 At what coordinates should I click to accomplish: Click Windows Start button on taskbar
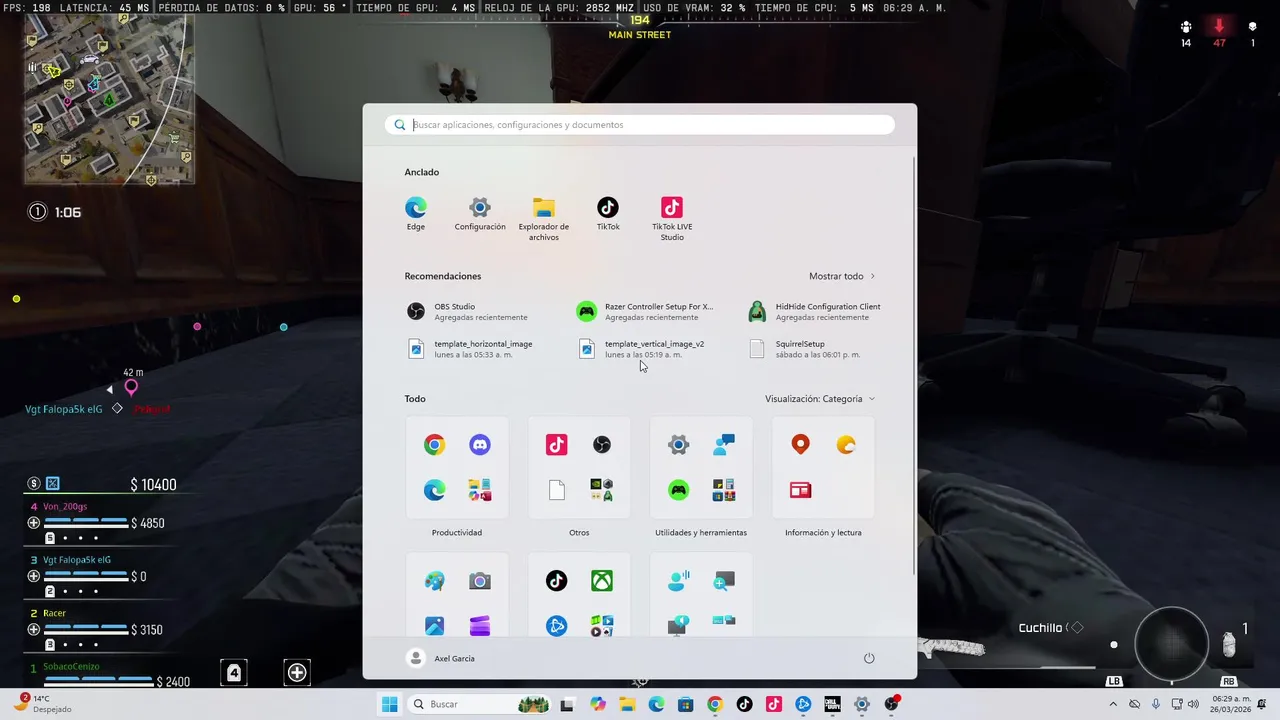pyautogui.click(x=389, y=704)
